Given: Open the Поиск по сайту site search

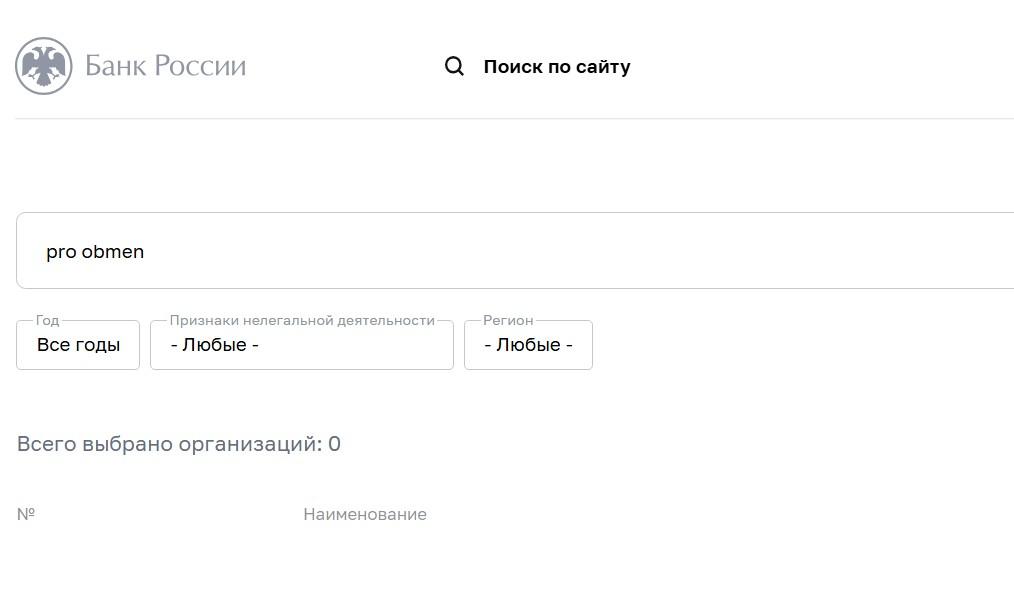Looking at the screenshot, I should 557,67.
